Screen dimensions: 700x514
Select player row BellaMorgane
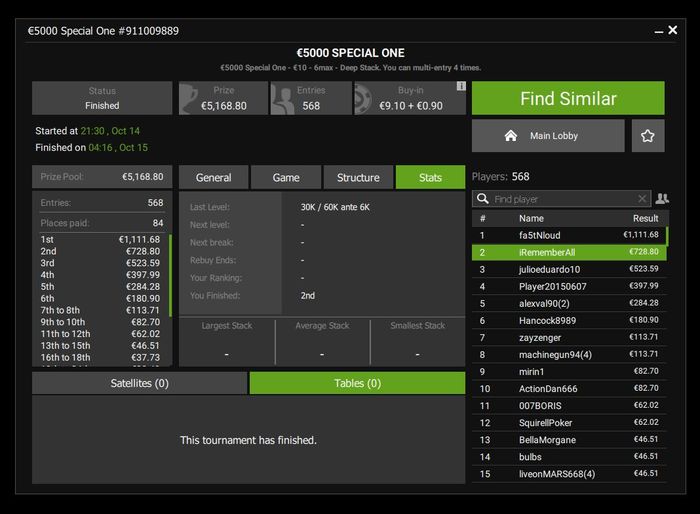click(x=569, y=440)
